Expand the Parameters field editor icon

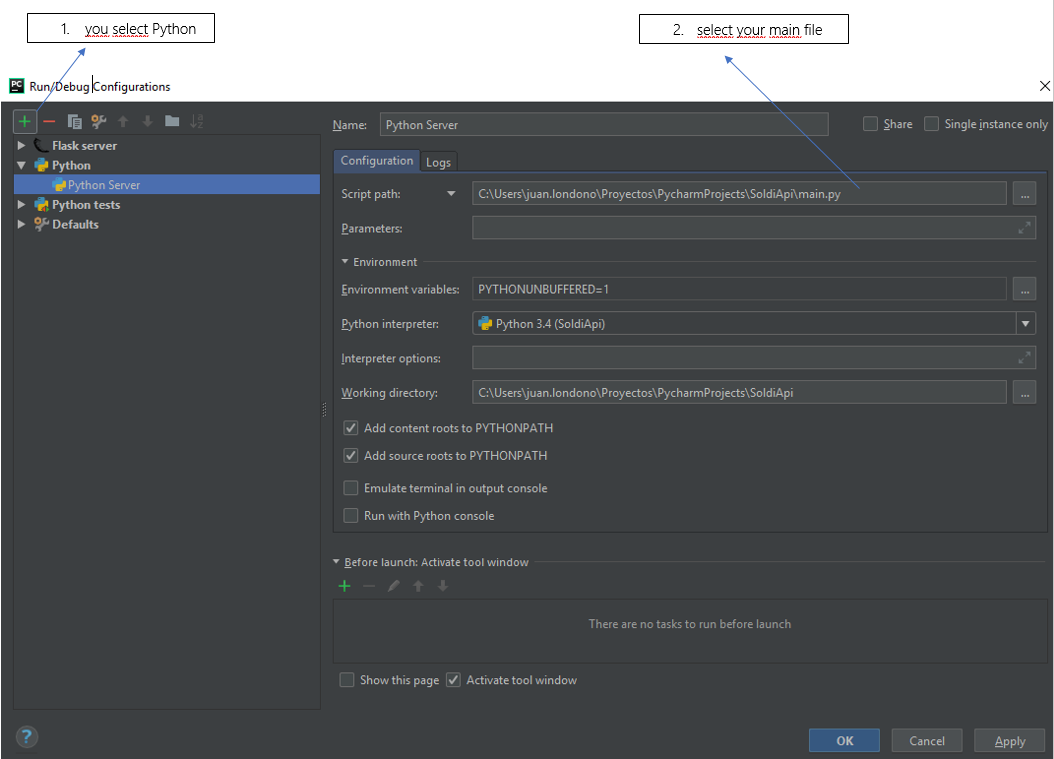pyautogui.click(x=1024, y=228)
